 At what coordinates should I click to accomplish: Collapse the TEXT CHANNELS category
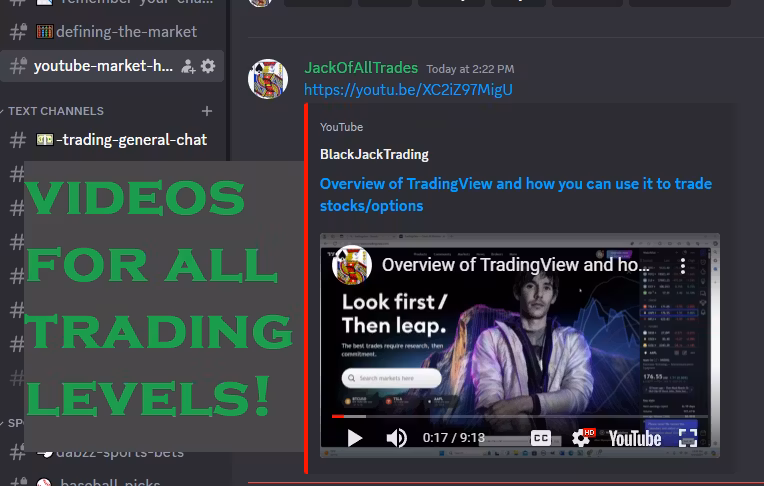56,111
